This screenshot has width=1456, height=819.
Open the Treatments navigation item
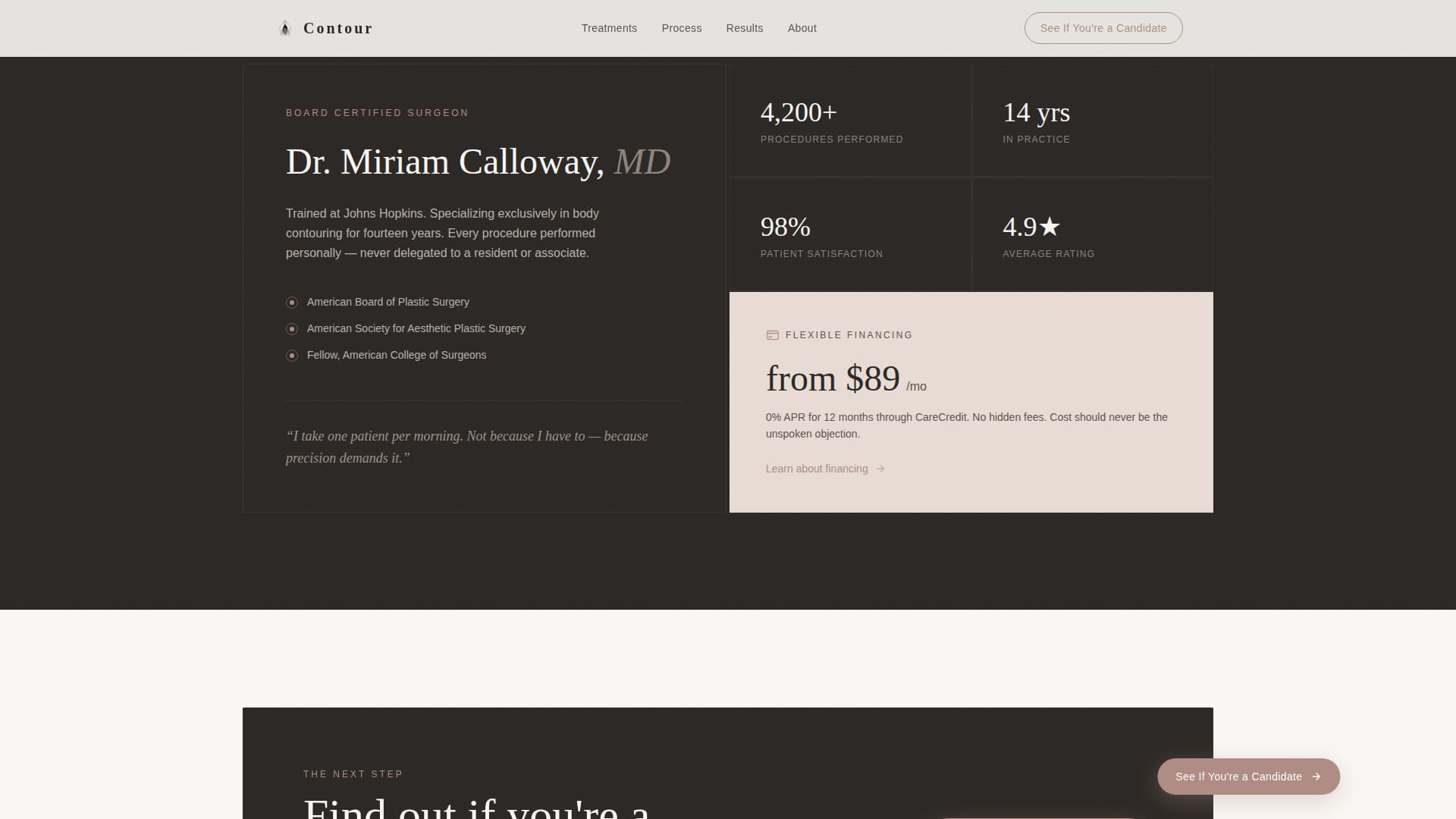pyautogui.click(x=609, y=28)
